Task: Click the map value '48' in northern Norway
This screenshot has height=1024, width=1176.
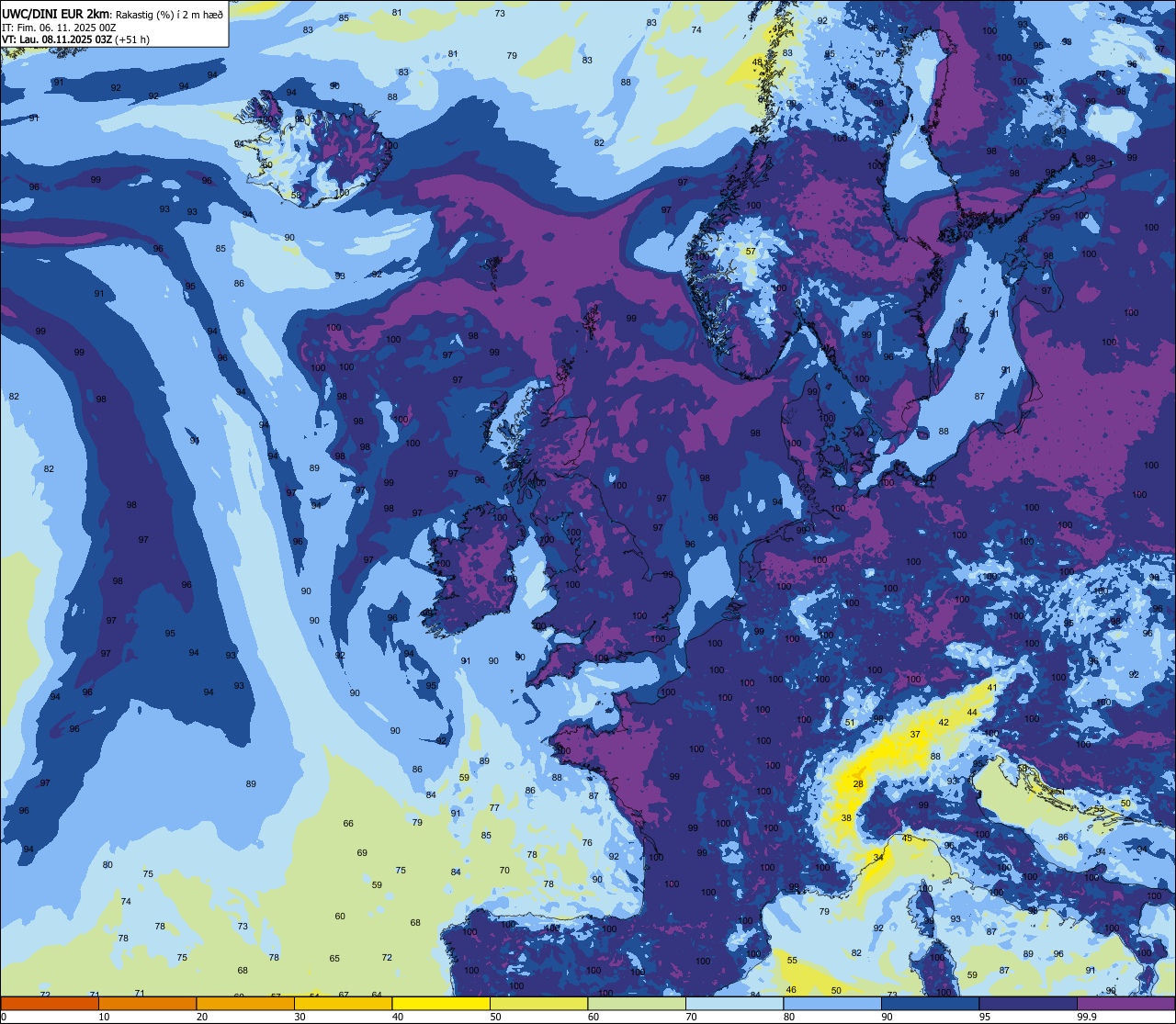Action: coord(758,62)
